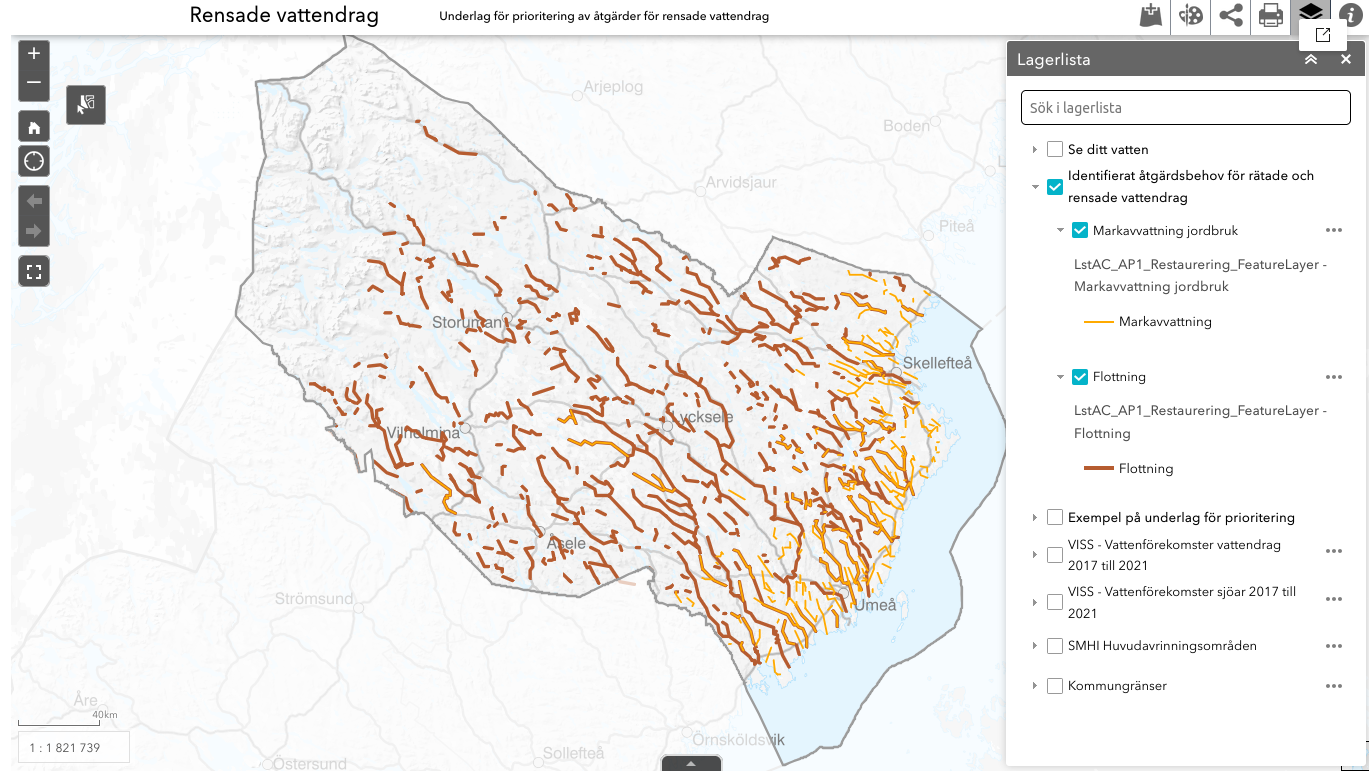Click the Sök i lagerlista search field
1369x771 pixels.
[x=1185, y=108]
